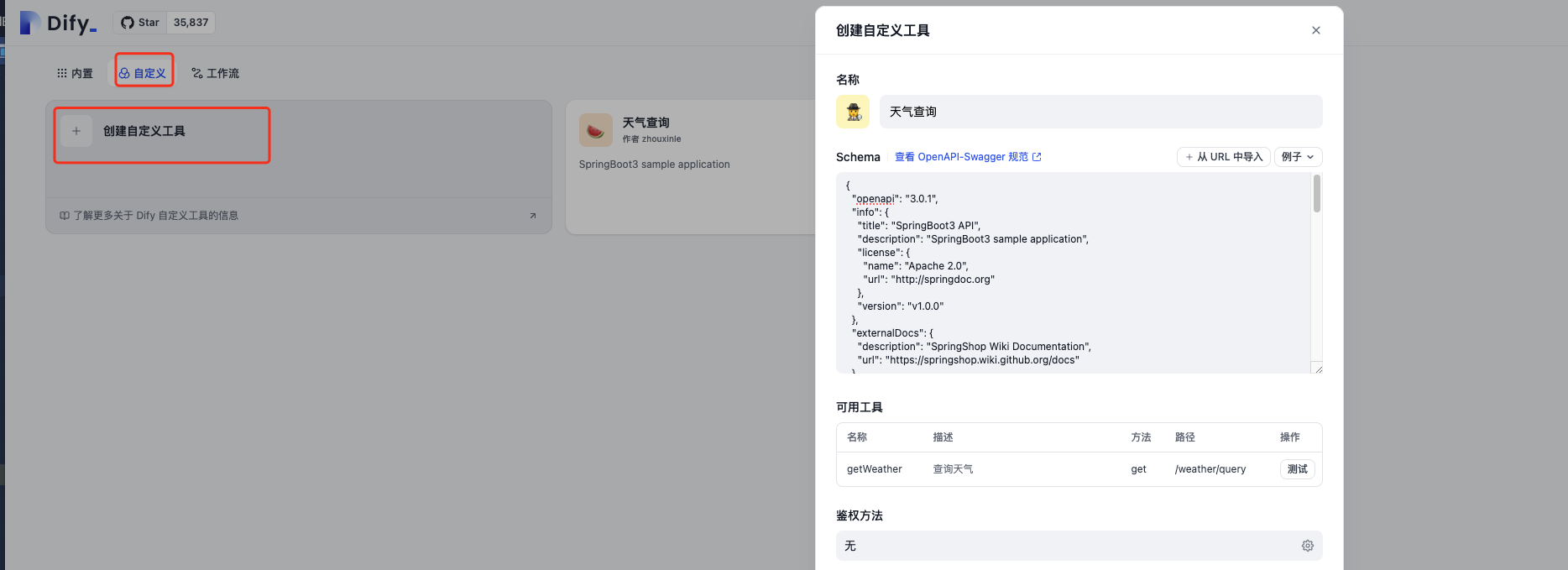
Task: Change the tool emoji icon
Action: point(853,112)
